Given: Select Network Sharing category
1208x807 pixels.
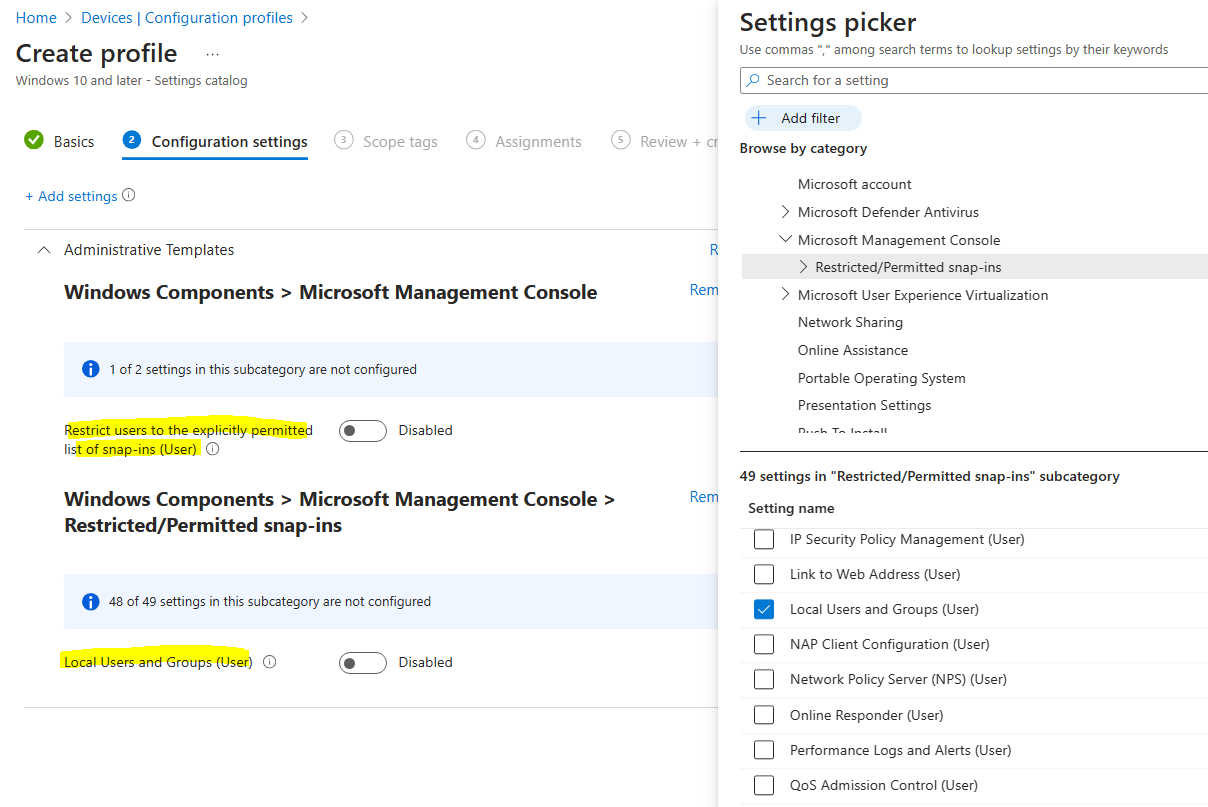Looking at the screenshot, I should point(850,322).
